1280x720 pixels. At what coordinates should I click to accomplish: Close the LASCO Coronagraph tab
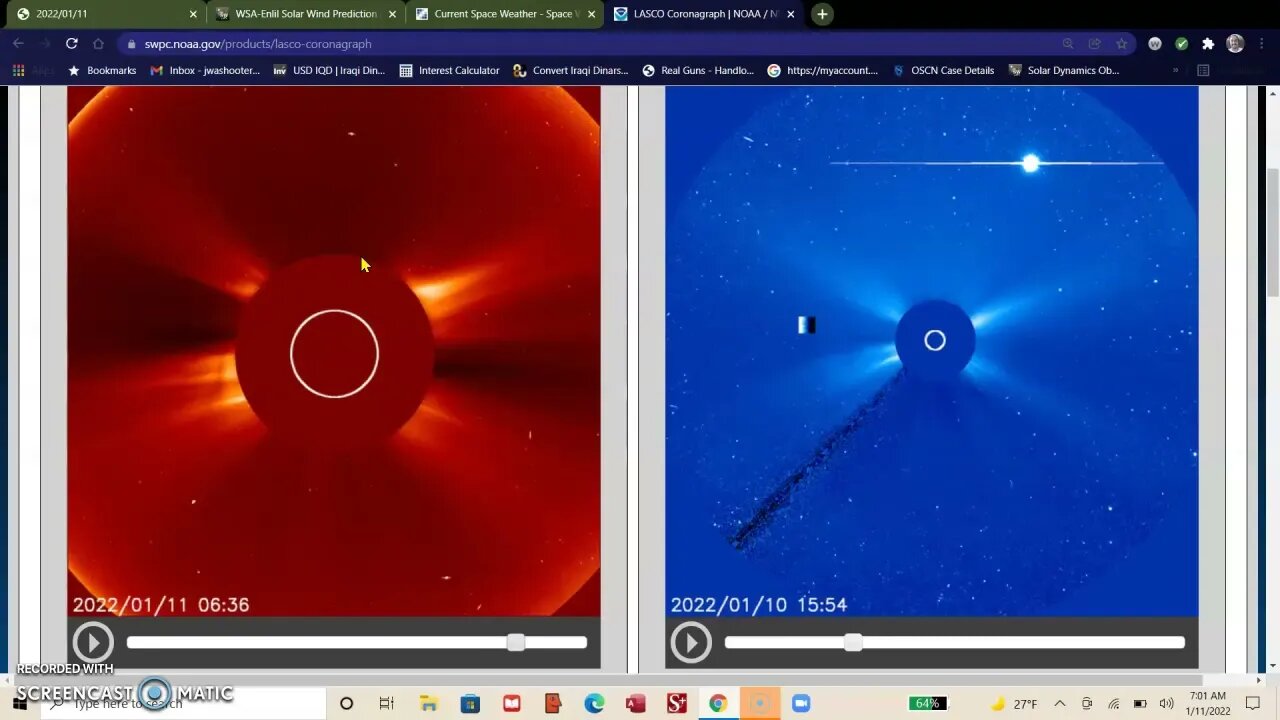(x=790, y=14)
